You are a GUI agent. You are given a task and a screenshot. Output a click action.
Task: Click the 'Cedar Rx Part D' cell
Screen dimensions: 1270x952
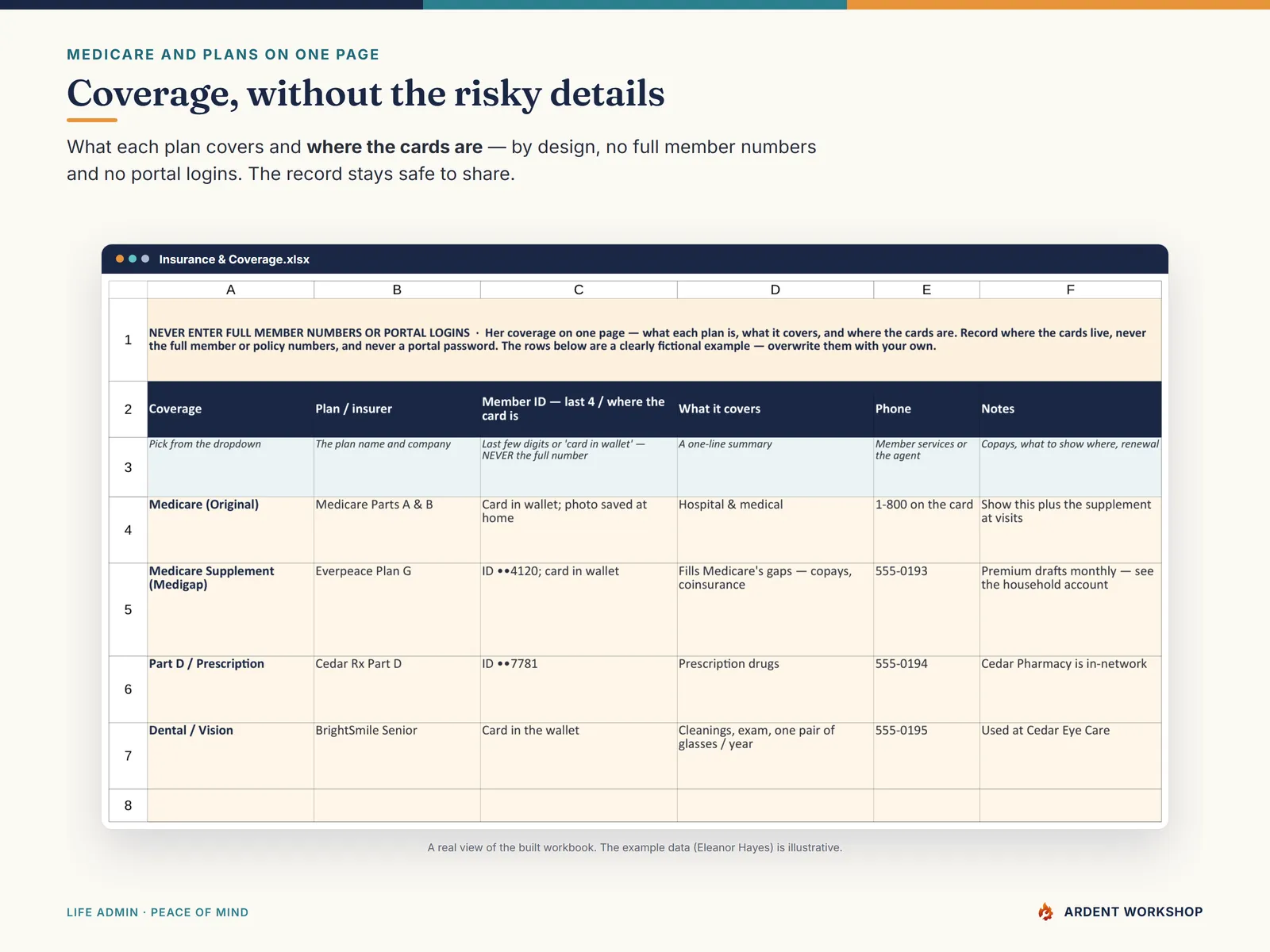coord(397,689)
